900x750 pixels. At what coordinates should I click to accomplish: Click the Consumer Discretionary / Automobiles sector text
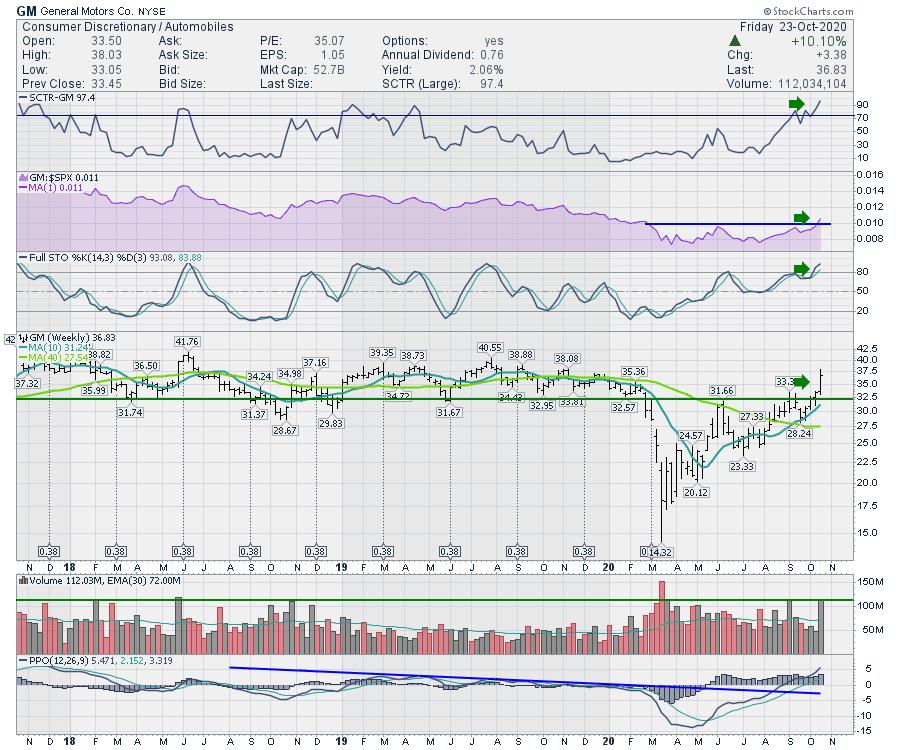[126, 27]
